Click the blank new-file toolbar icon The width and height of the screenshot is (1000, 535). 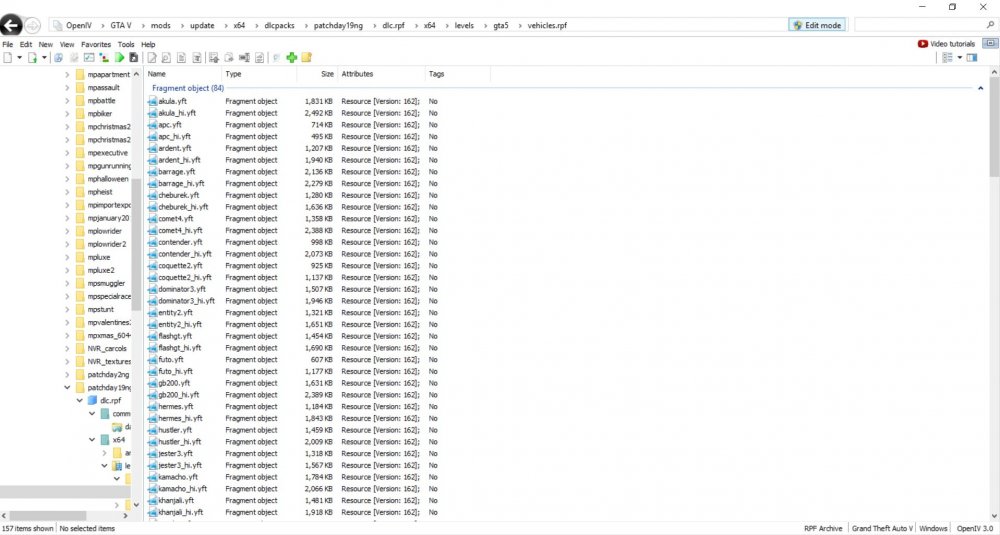coord(8,57)
